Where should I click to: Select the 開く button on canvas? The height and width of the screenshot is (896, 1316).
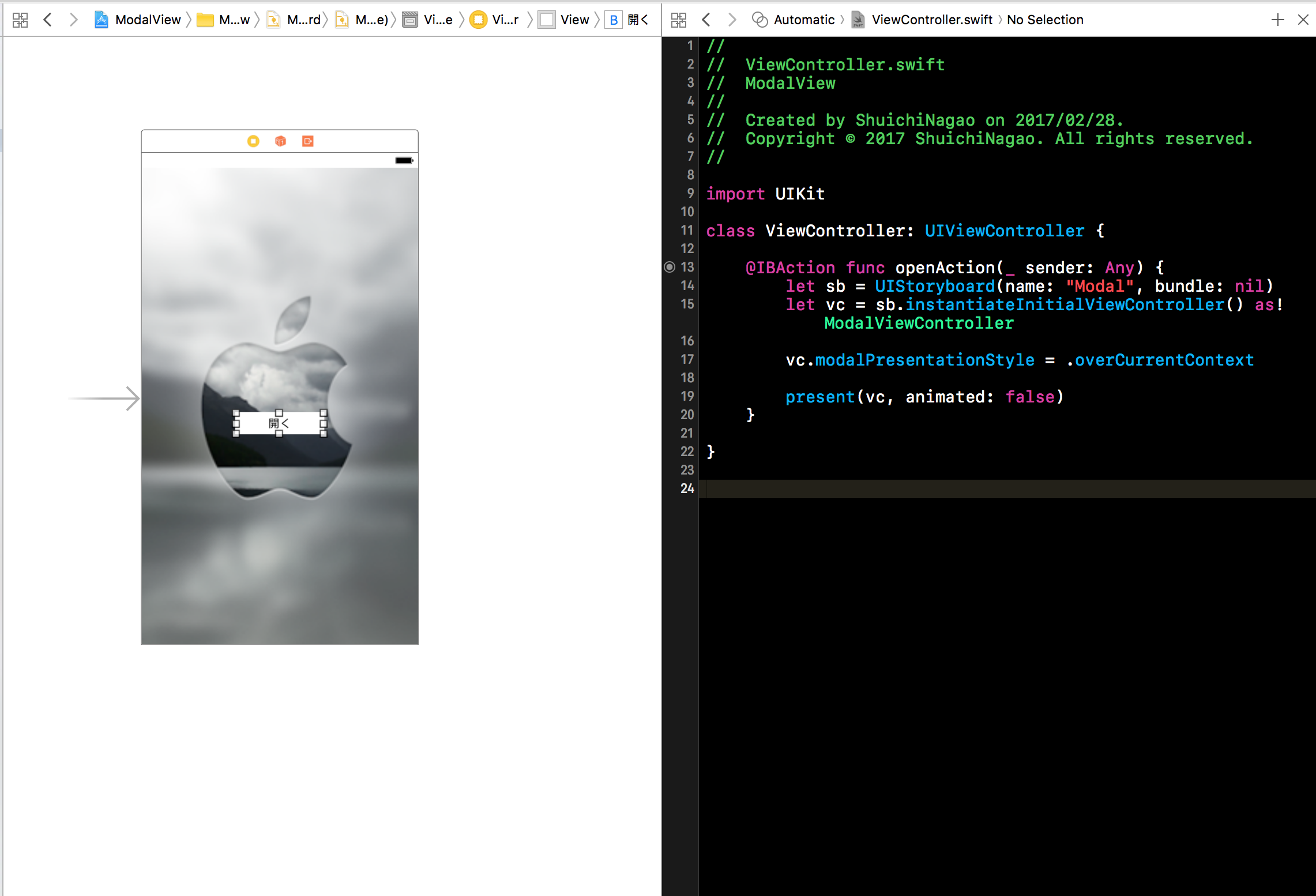(x=279, y=424)
